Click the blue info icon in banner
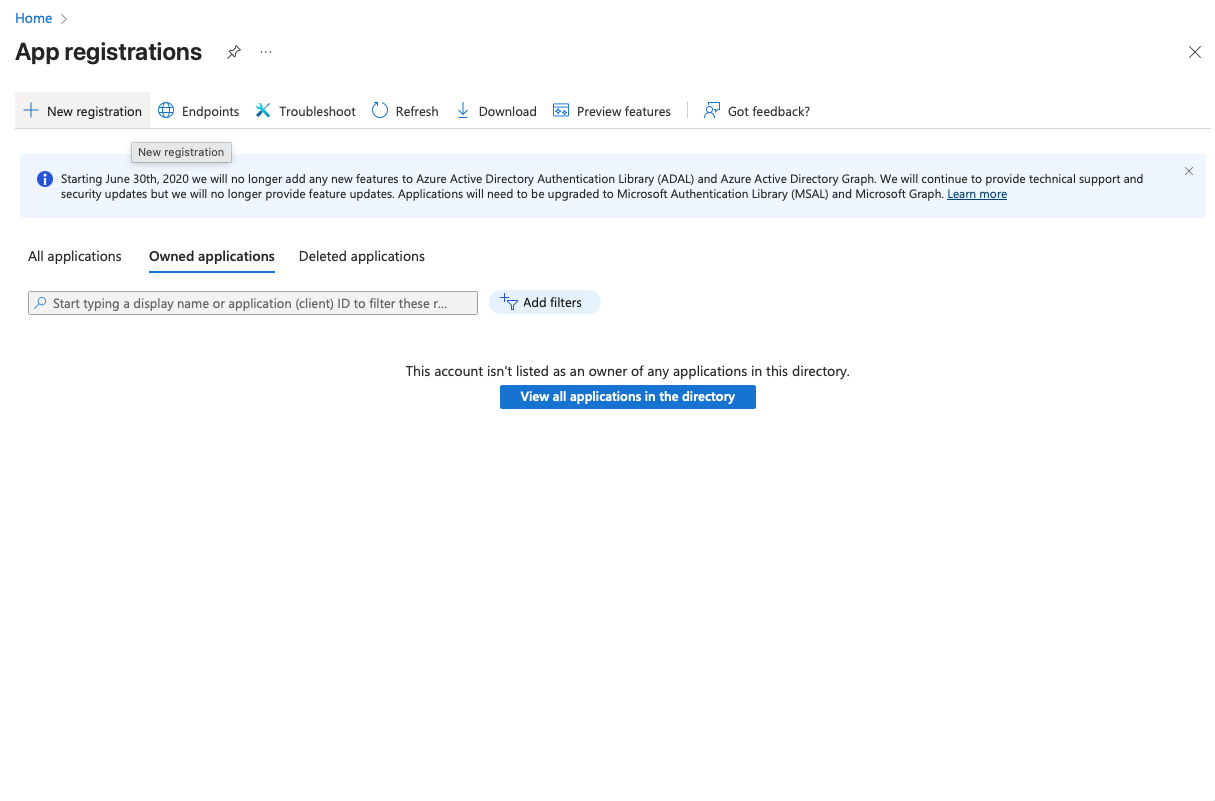 pos(45,180)
